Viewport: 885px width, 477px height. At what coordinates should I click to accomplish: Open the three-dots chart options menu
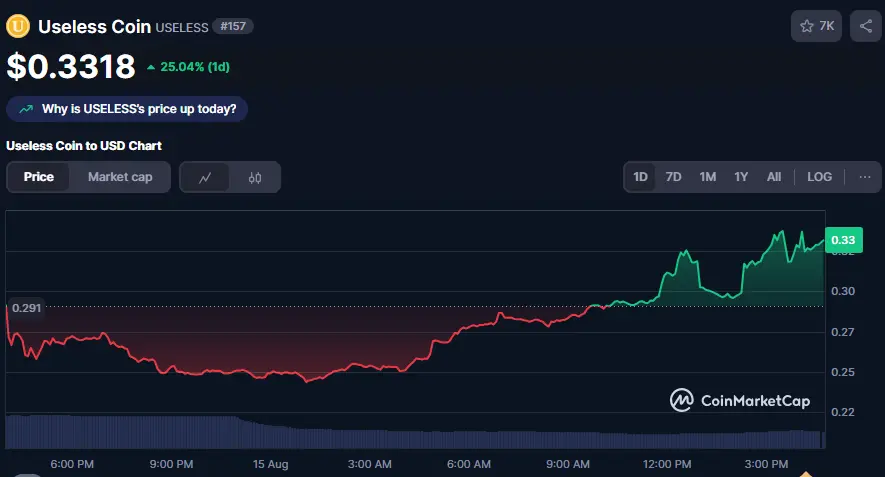pyautogui.click(x=865, y=177)
